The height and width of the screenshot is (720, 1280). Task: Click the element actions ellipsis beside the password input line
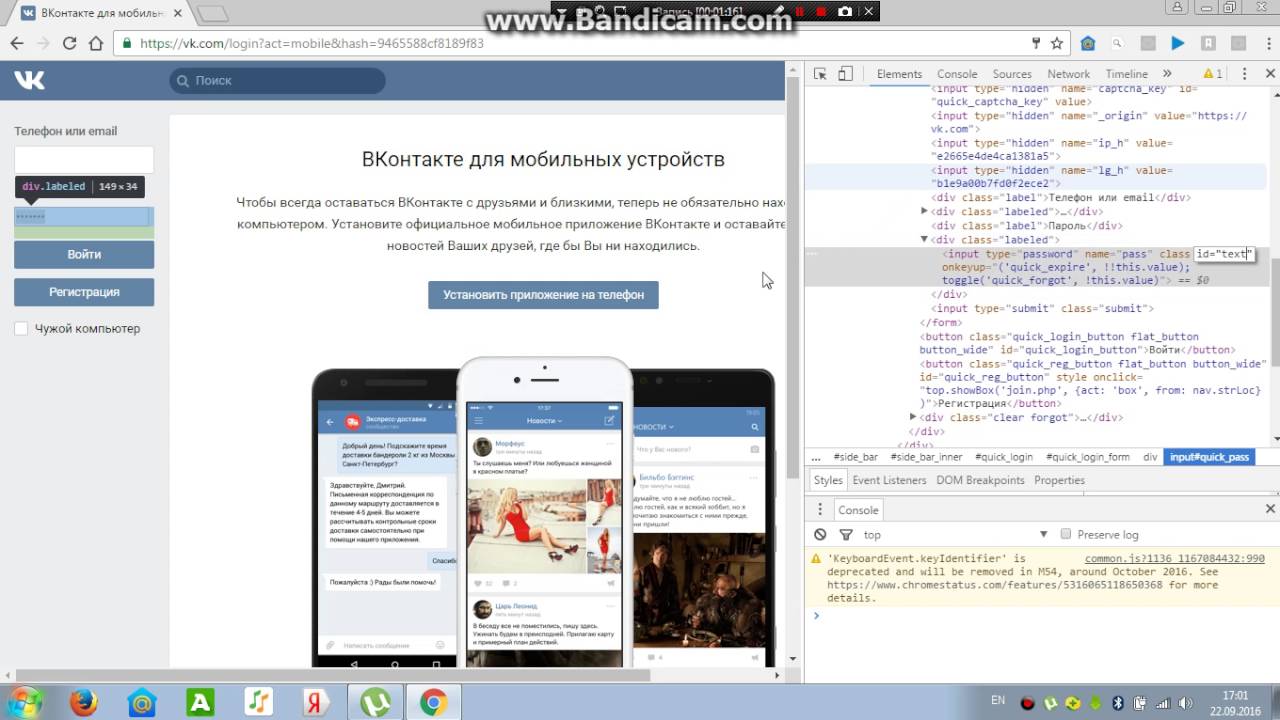coord(812,254)
